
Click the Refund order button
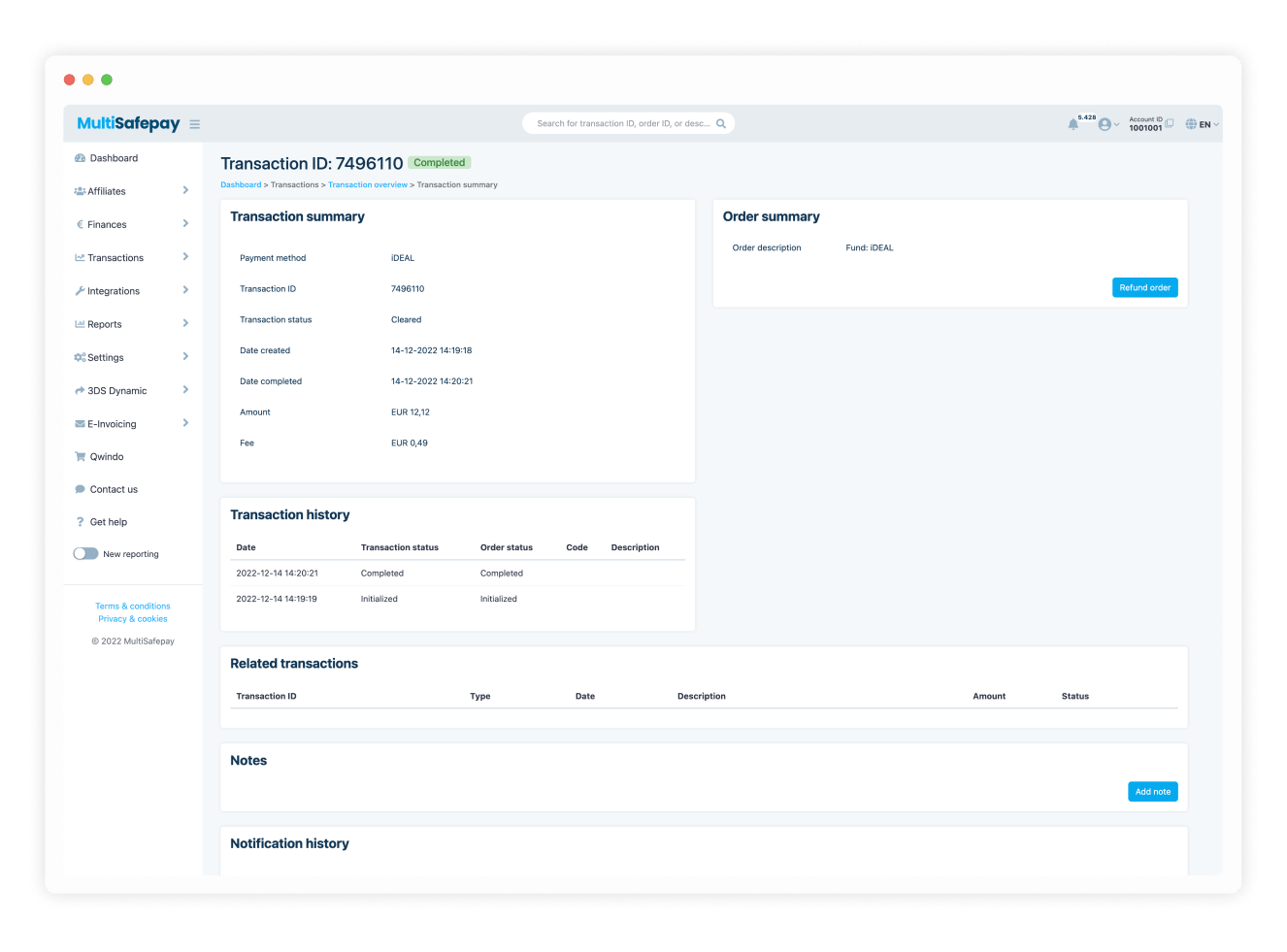pos(1144,287)
